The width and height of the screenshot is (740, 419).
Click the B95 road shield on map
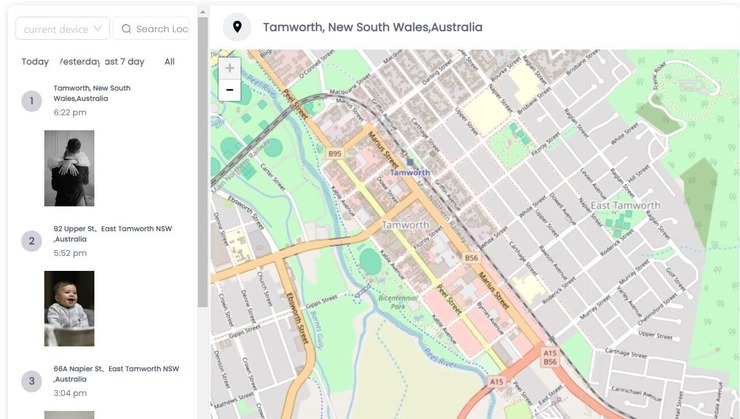[335, 154]
